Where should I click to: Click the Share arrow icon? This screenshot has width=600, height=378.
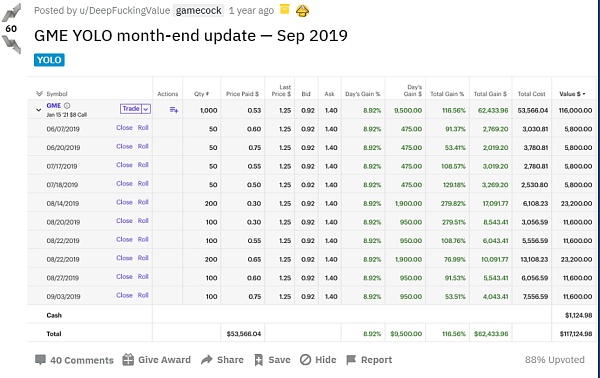click(207, 360)
